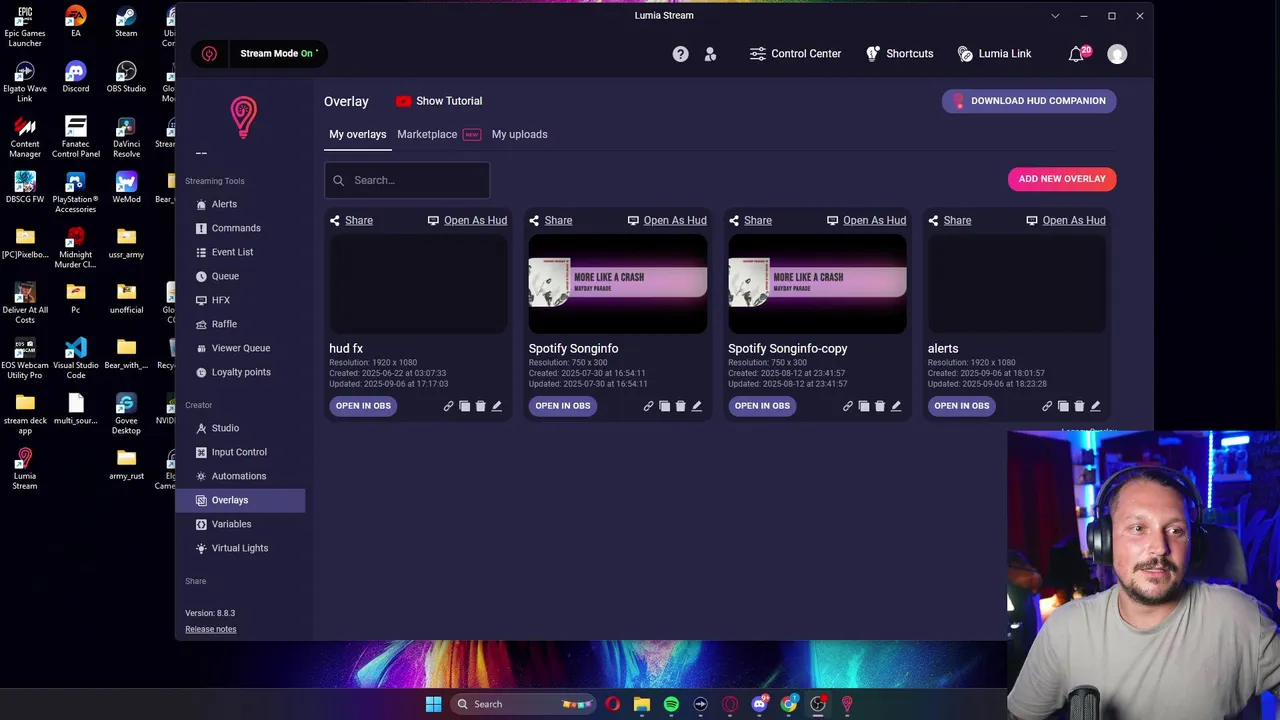Open Loyalty points in the sidebar
The height and width of the screenshot is (720, 1280).
pos(240,372)
